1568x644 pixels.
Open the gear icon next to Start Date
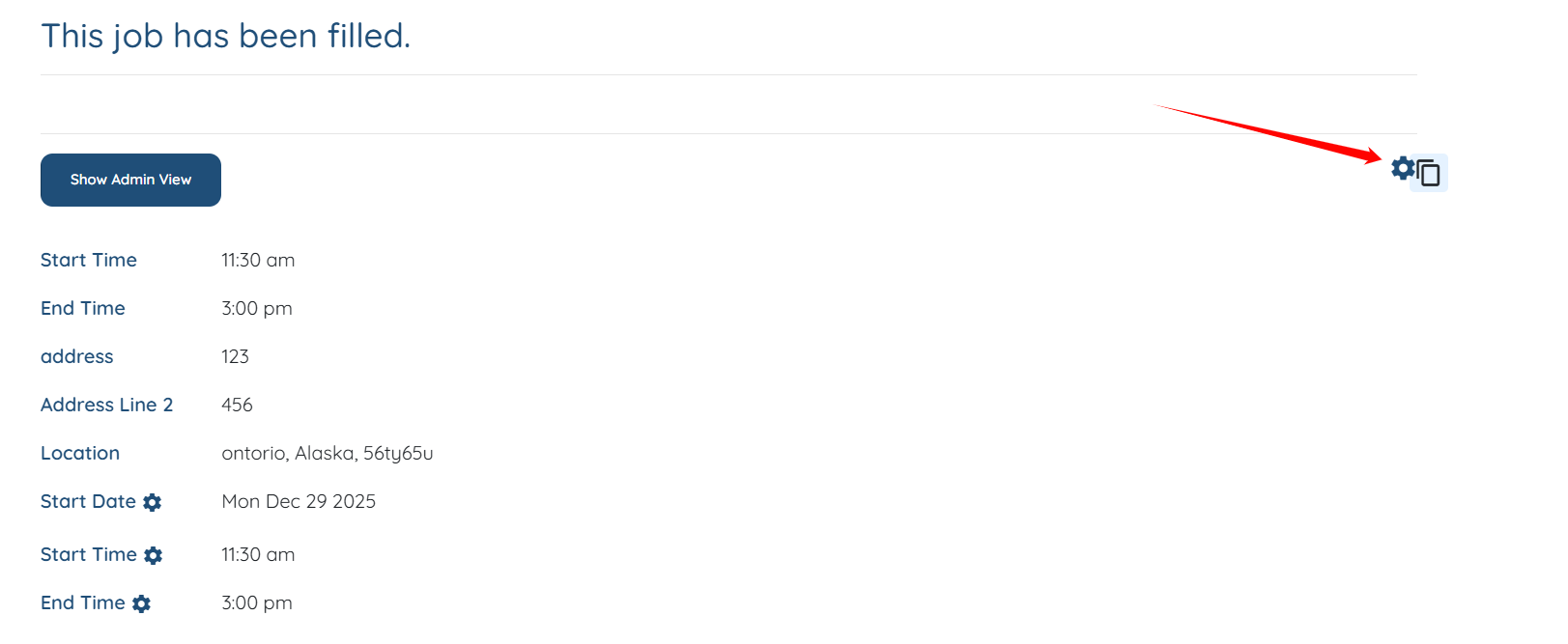(x=153, y=502)
